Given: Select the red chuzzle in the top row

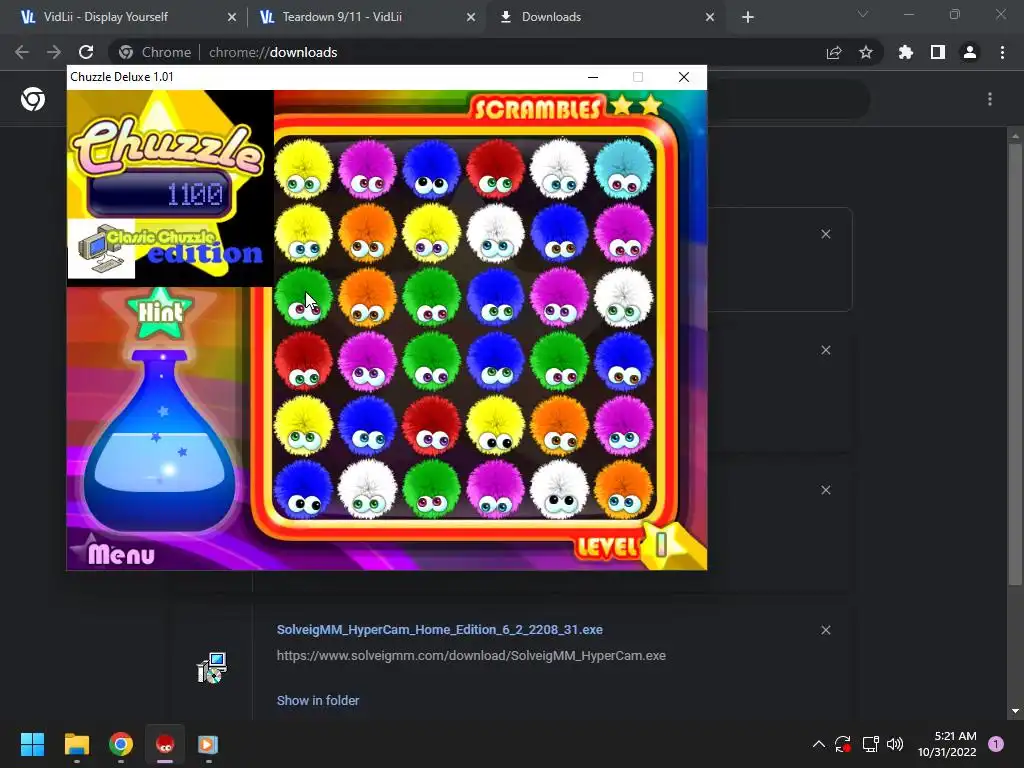Looking at the screenshot, I should tap(496, 170).
